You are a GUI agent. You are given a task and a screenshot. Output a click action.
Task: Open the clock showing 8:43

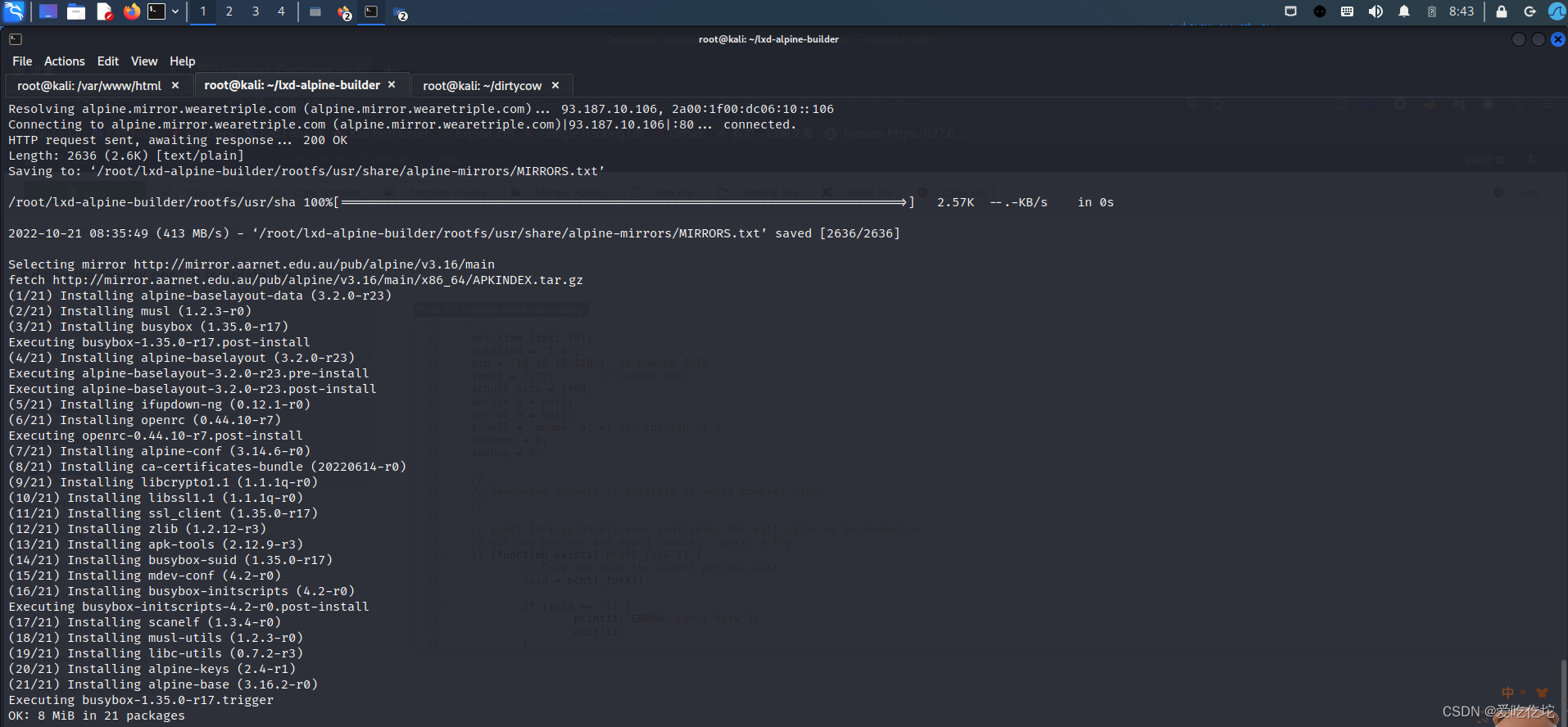[1462, 11]
